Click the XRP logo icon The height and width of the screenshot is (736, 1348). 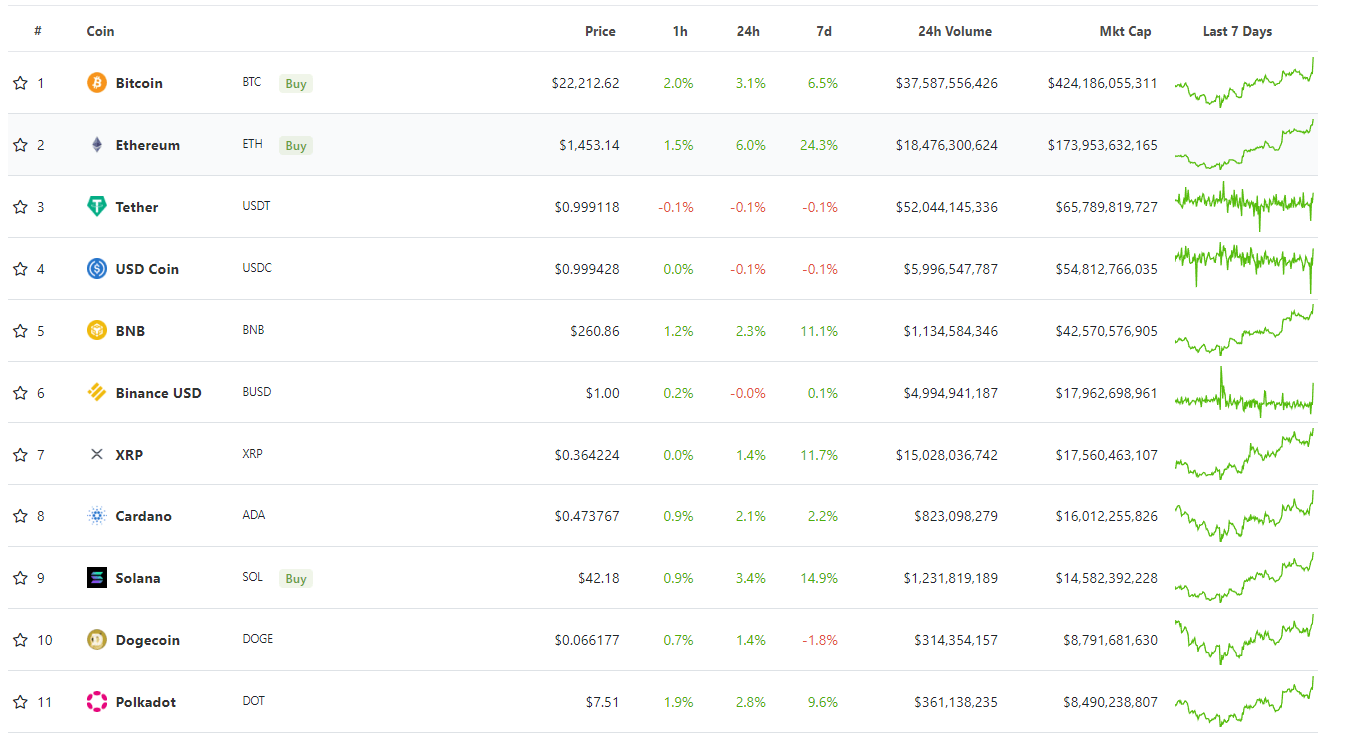pyautogui.click(x=97, y=455)
